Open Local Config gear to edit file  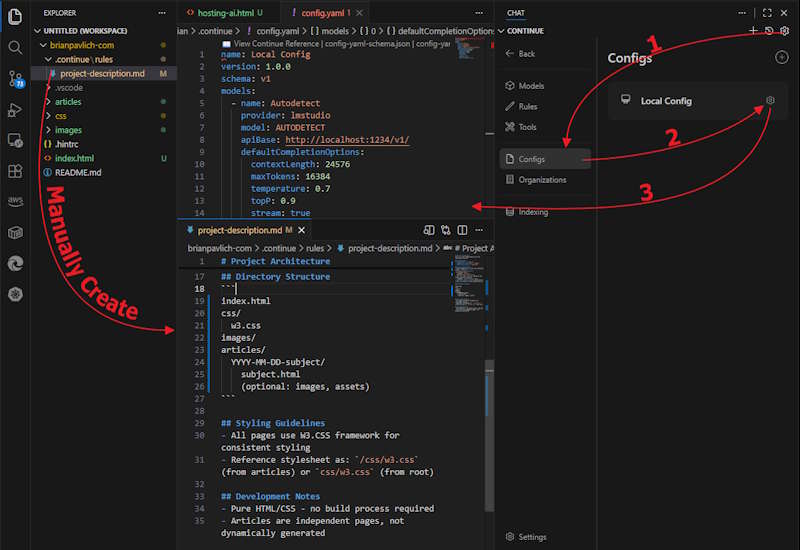(x=770, y=100)
